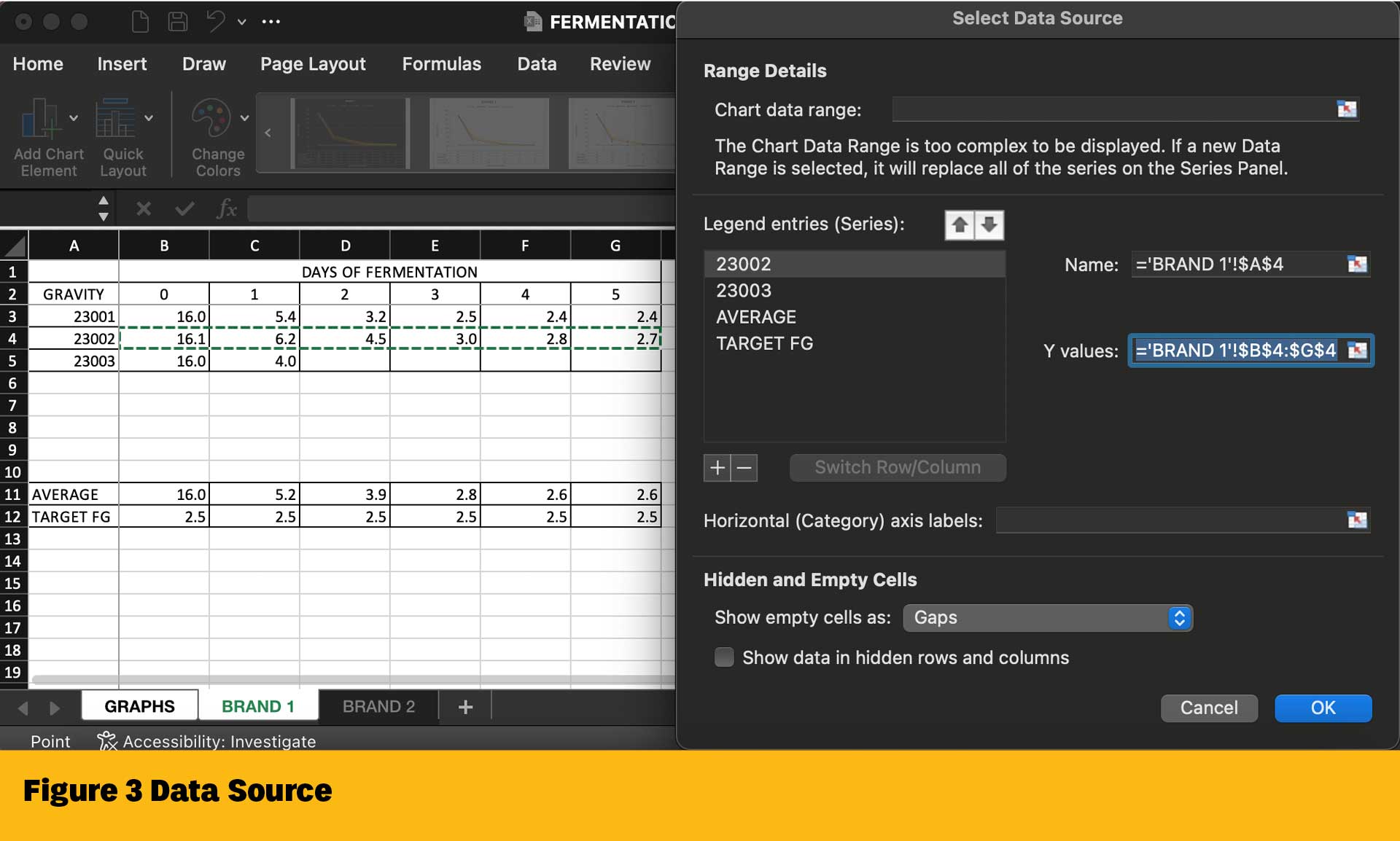Enable Show data in hidden rows and columns
The height and width of the screenshot is (841, 1400).
pos(724,657)
